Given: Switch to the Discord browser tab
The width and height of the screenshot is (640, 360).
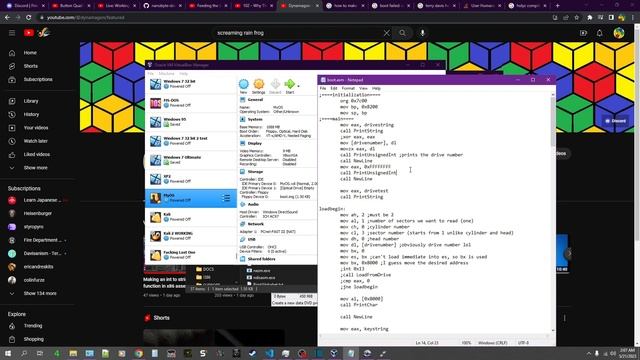Looking at the screenshot, I should coord(25,6).
